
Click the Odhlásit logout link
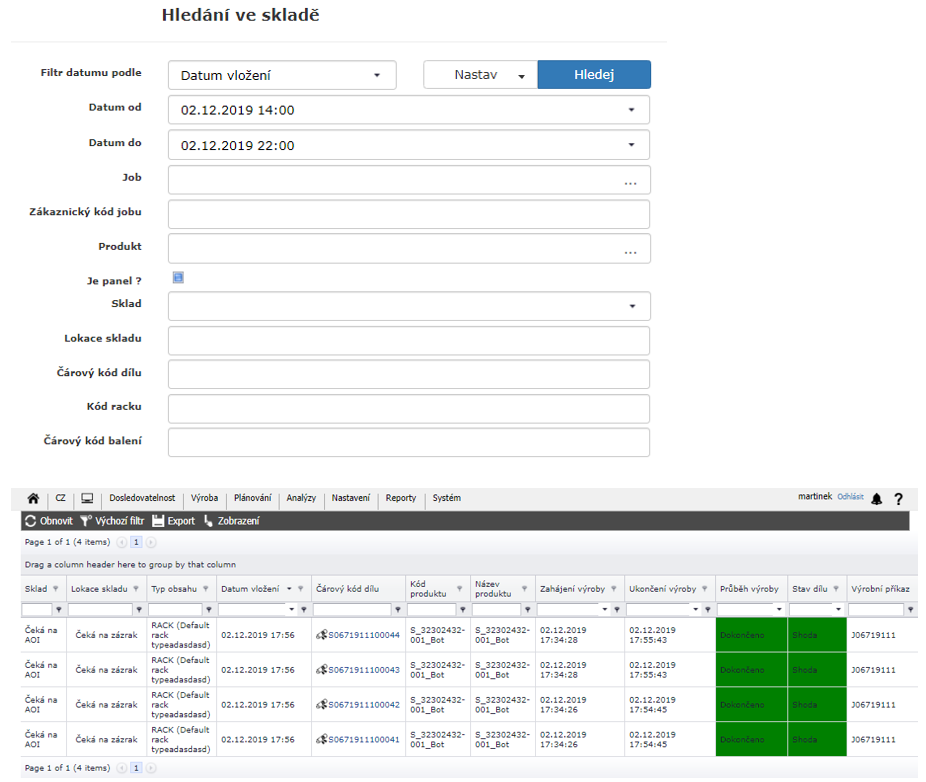(850, 497)
